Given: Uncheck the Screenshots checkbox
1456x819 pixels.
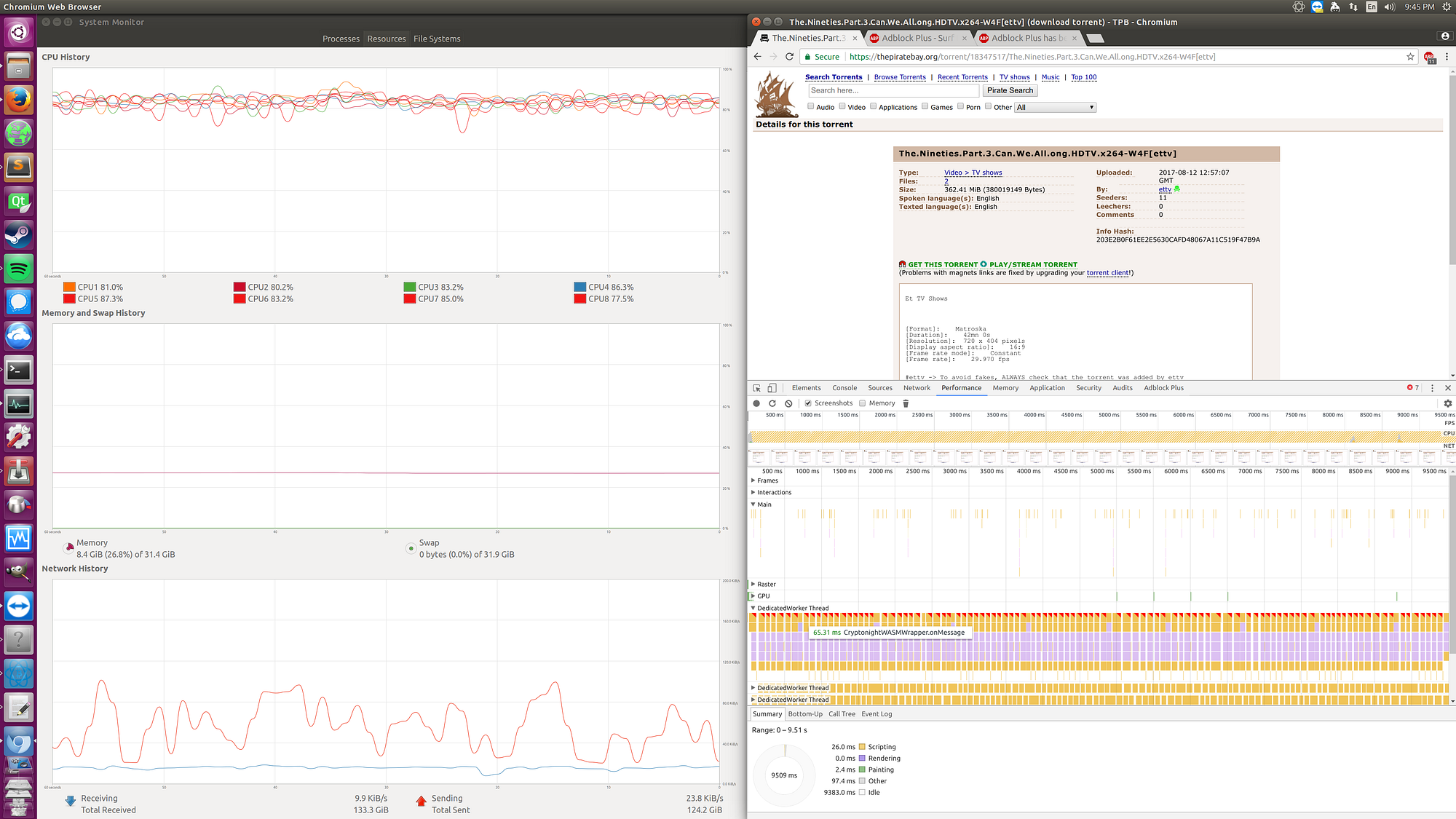Looking at the screenshot, I should coord(808,403).
